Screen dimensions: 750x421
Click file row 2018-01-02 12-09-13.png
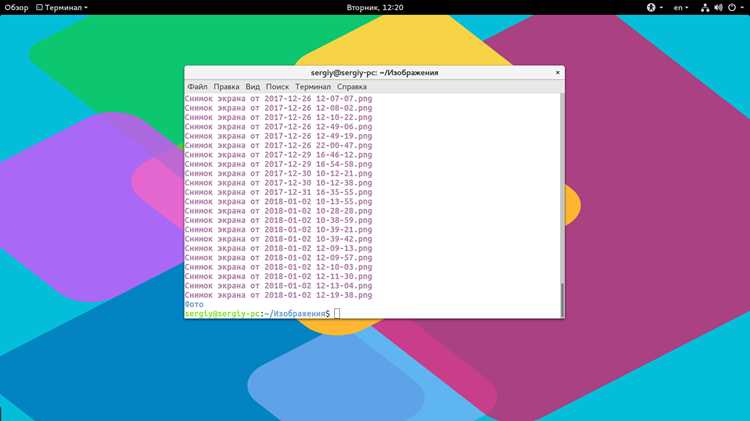pos(278,248)
